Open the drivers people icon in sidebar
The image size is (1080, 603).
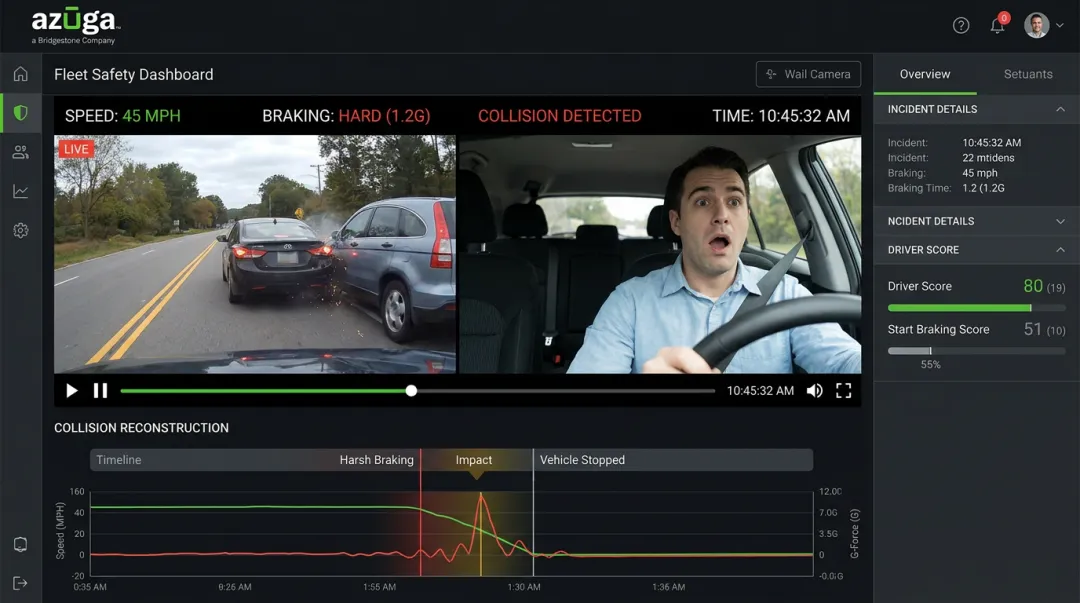click(x=21, y=152)
